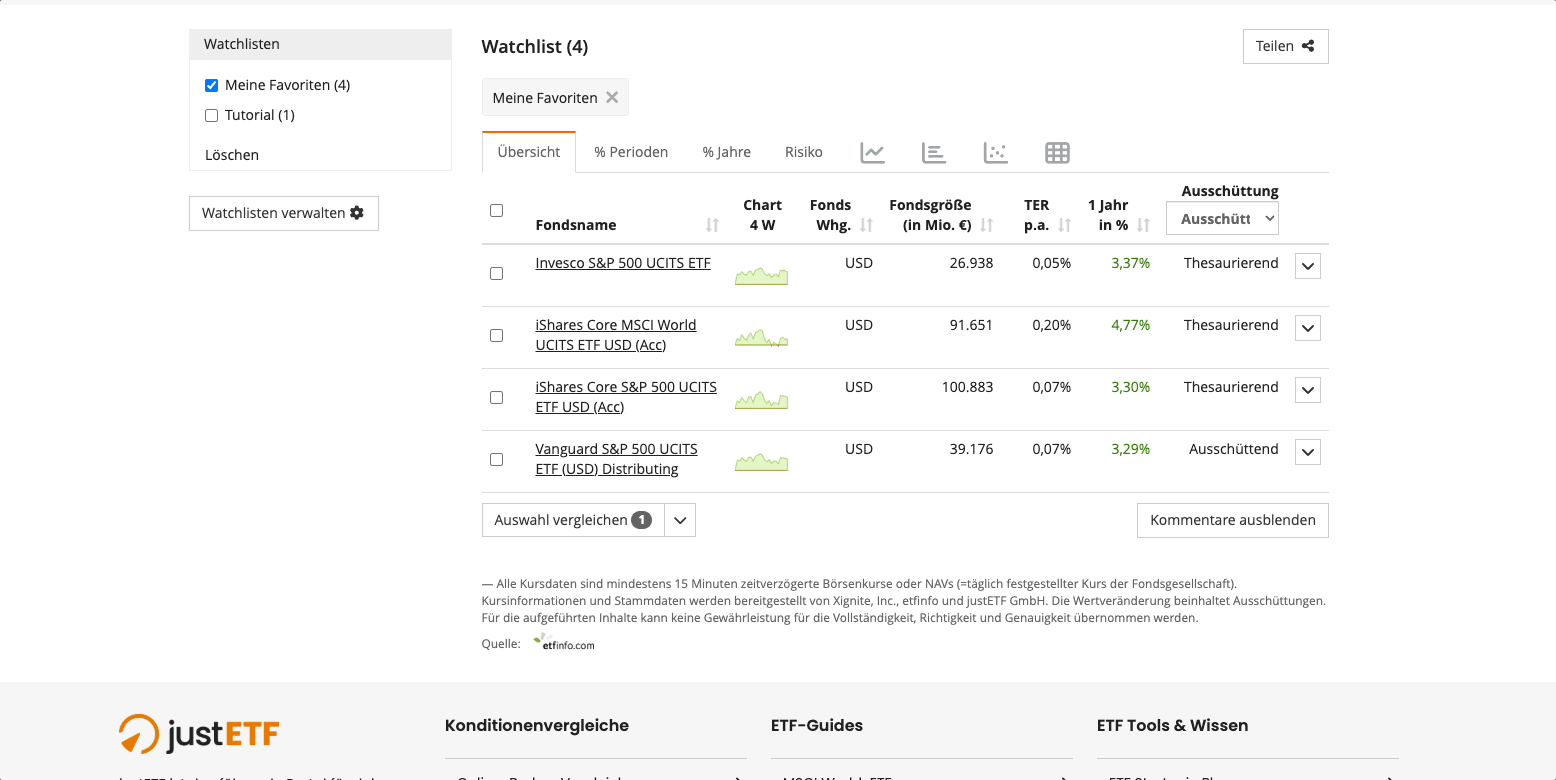
Task: Click the Teilen share button
Action: pos(1285,46)
